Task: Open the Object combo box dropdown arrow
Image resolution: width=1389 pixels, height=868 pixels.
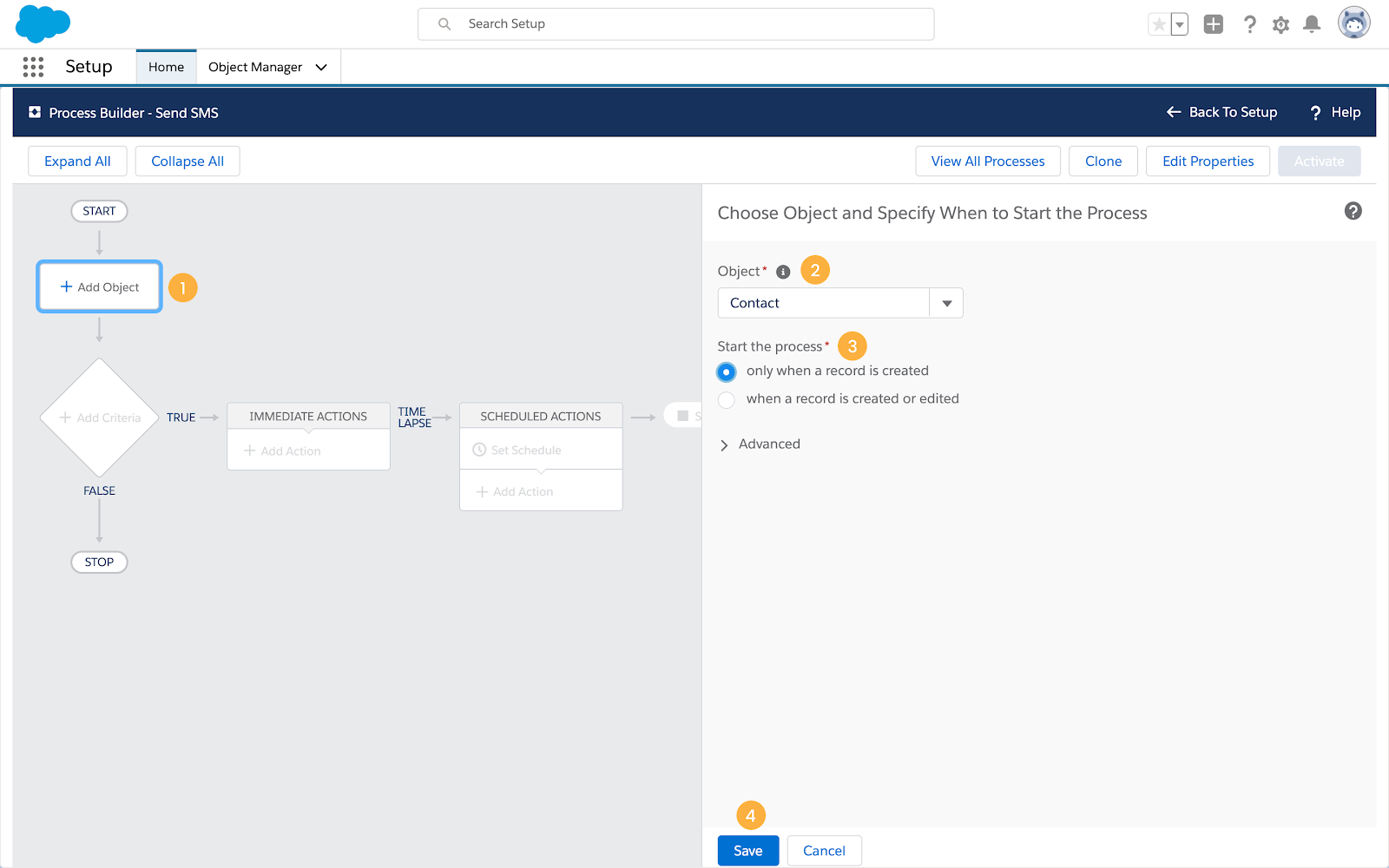Action: pos(946,303)
